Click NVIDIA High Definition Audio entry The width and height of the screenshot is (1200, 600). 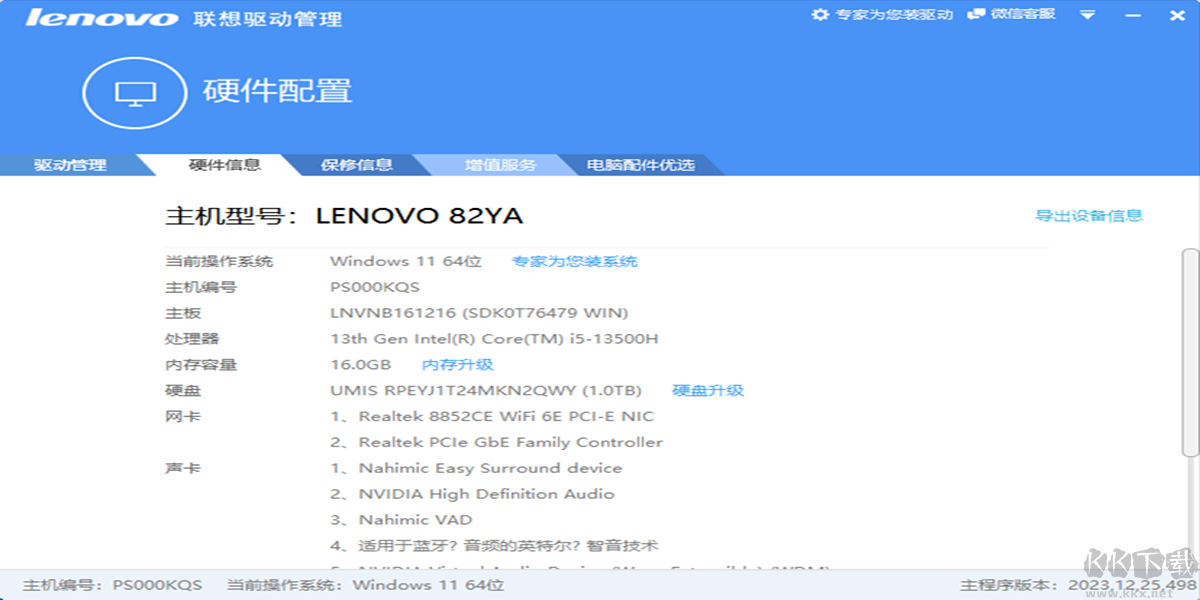pyautogui.click(x=472, y=494)
